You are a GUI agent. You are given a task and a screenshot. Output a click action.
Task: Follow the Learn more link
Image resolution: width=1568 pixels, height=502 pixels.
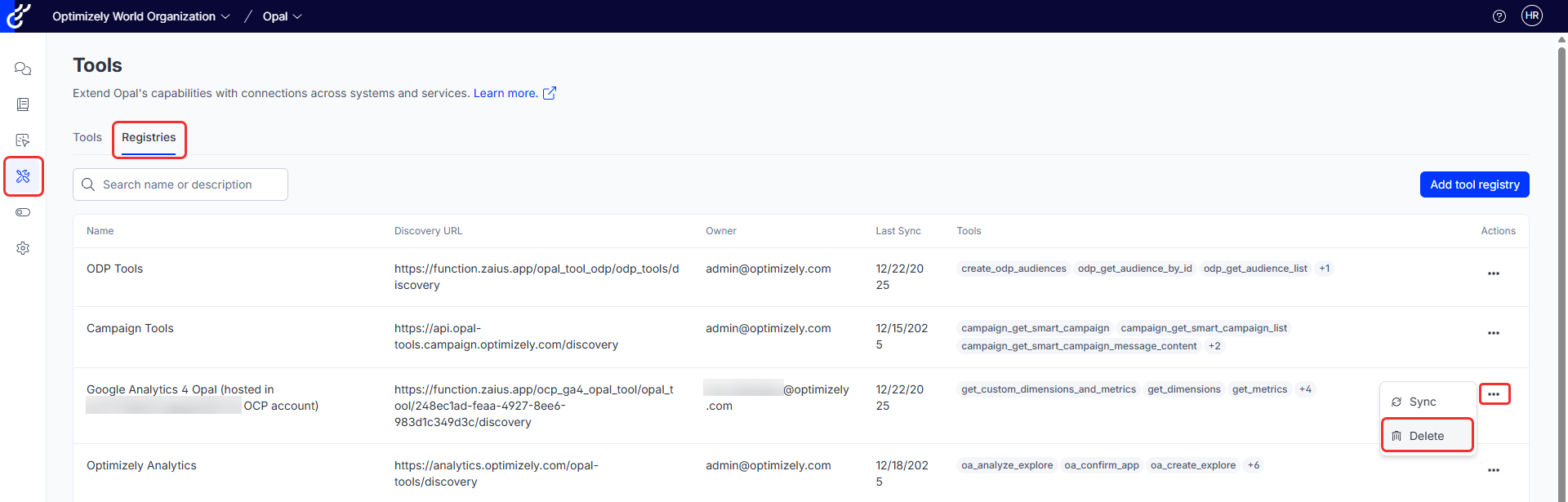(505, 93)
